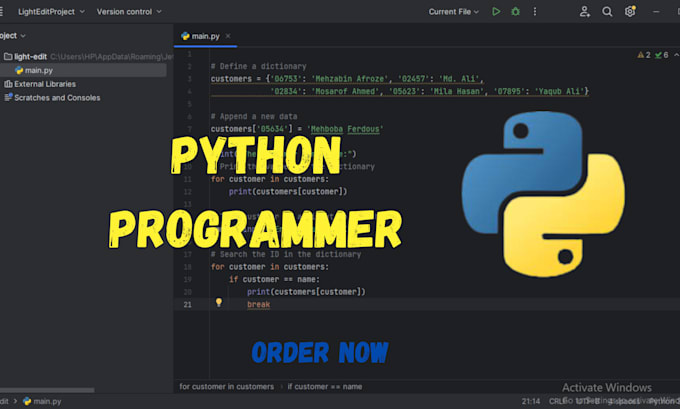Image resolution: width=680 pixels, height=409 pixels.
Task: Switch to the main.py editor tab
Action: tap(205, 36)
